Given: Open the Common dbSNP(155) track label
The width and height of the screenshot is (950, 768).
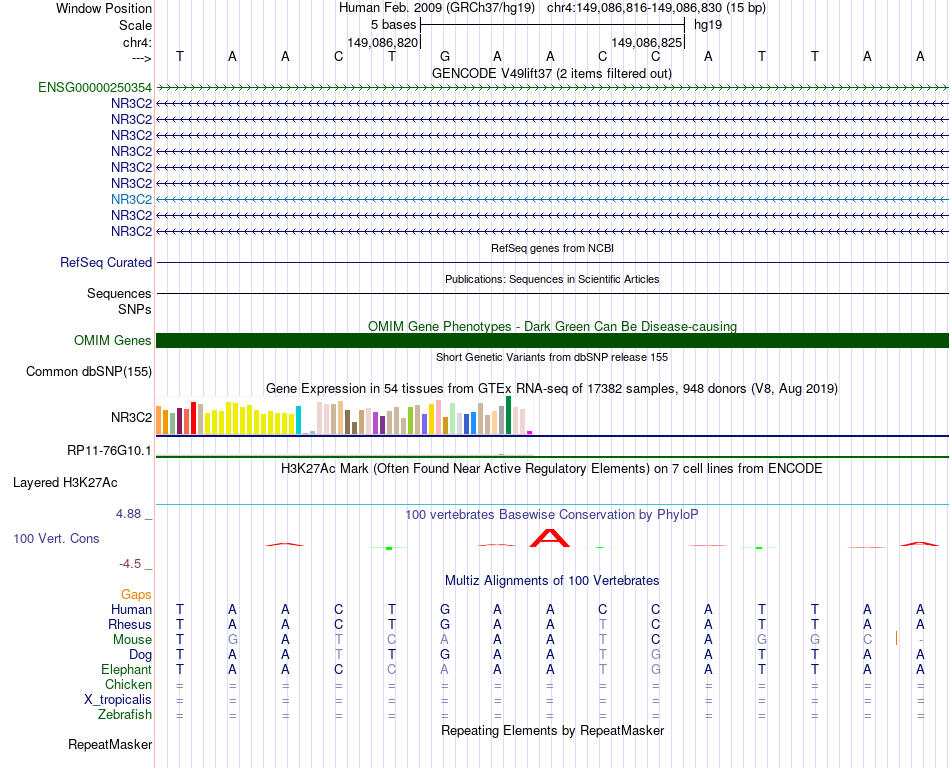Looking at the screenshot, I should (x=89, y=371).
